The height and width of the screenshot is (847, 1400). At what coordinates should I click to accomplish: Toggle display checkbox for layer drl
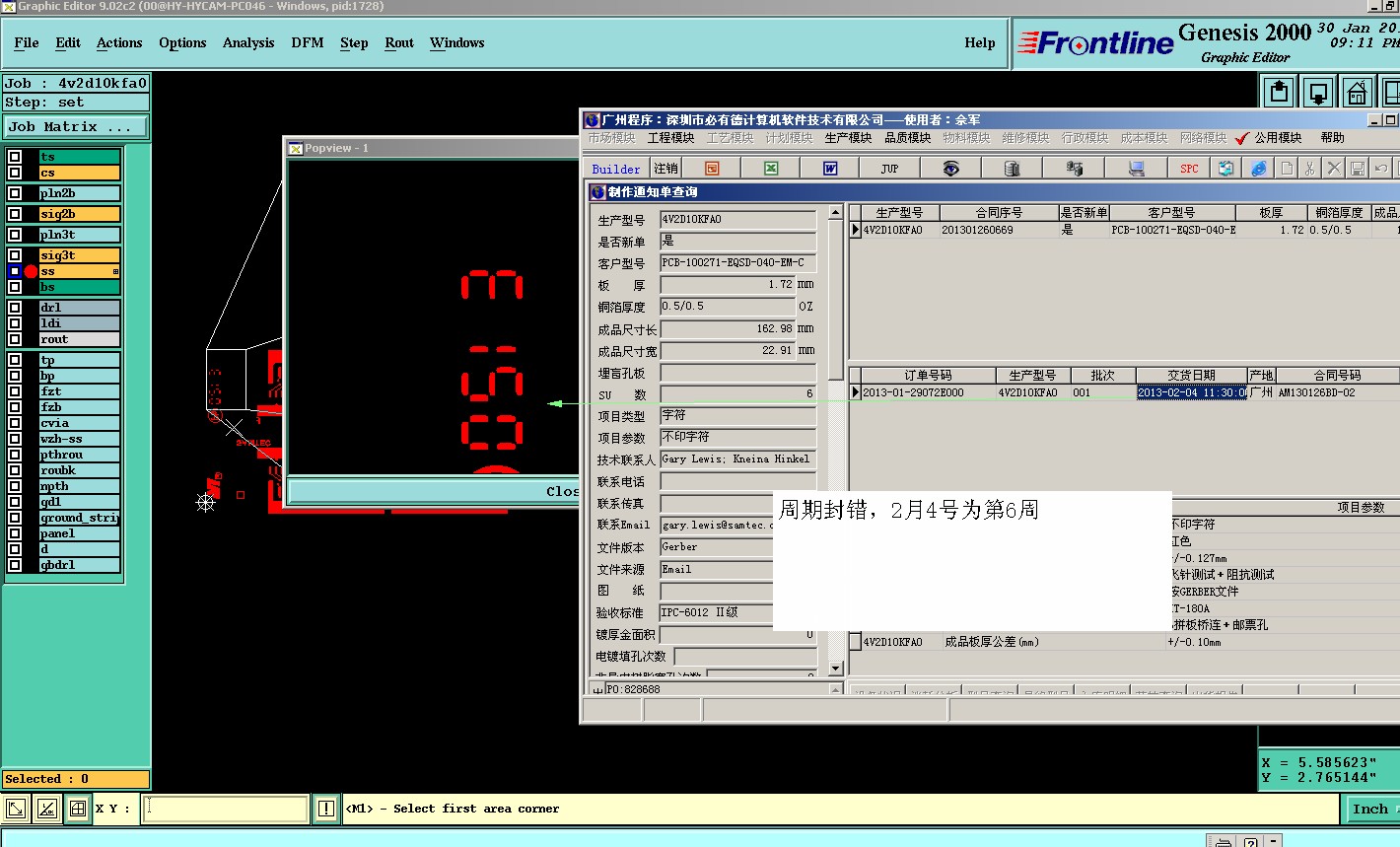pos(15,308)
